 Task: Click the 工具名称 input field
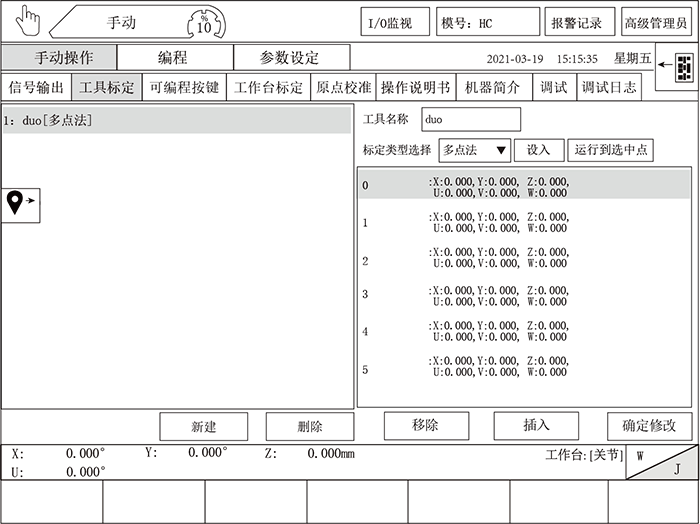click(470, 119)
